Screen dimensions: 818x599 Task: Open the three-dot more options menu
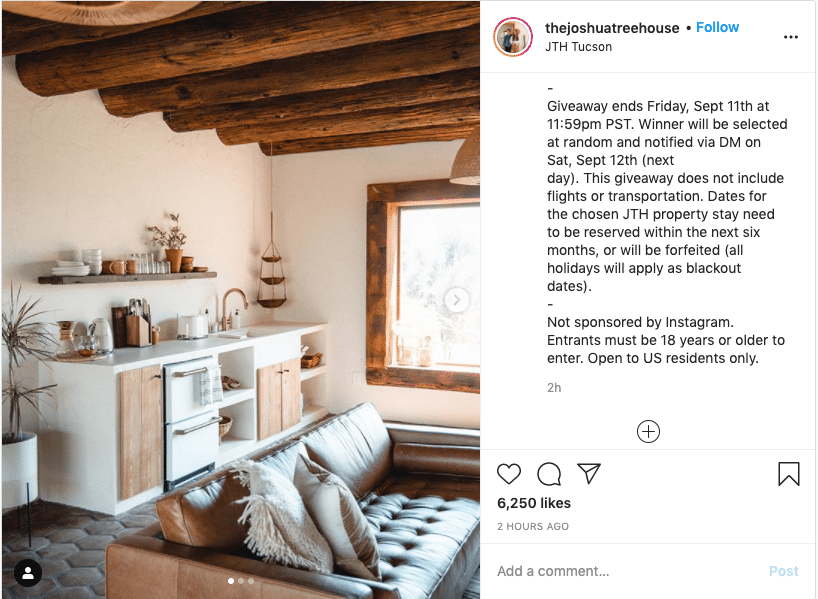coord(790,37)
